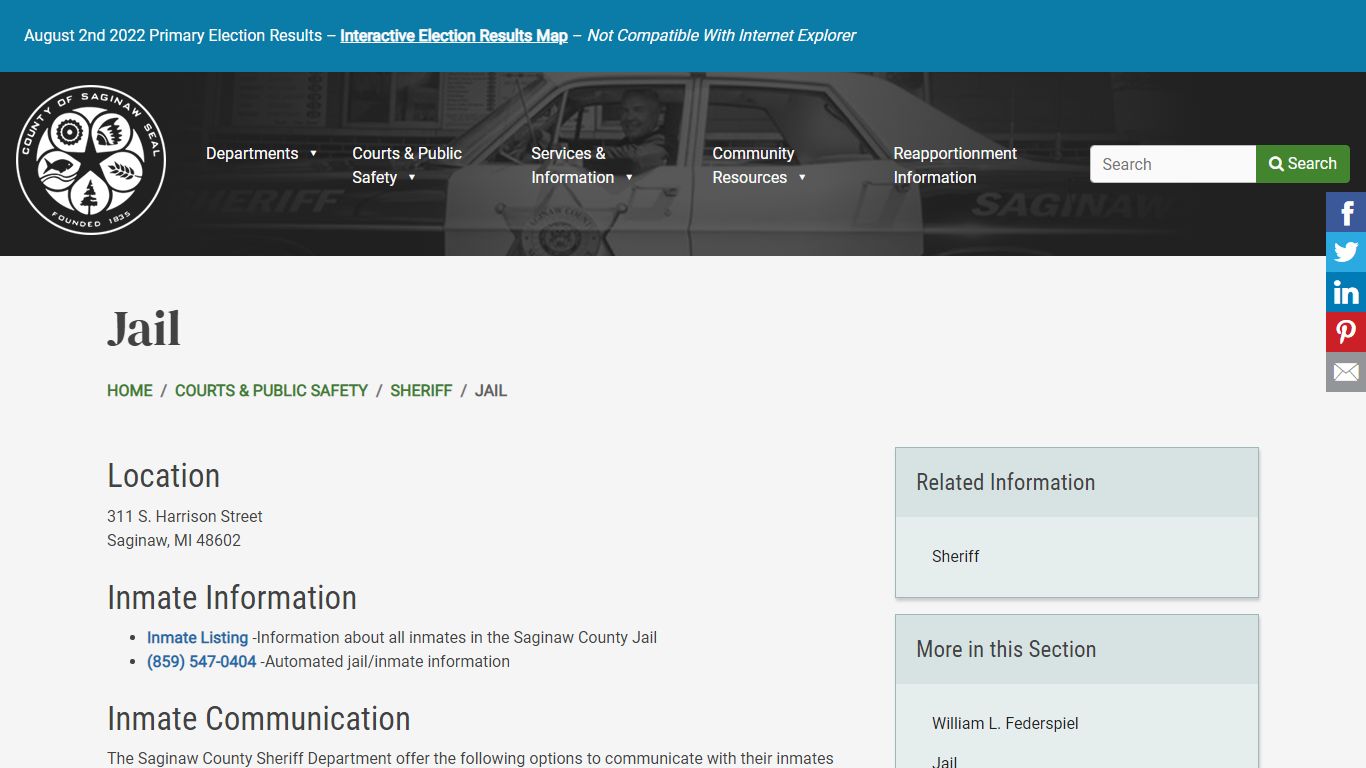
Task: Go to HOME breadcrumb
Action: tap(130, 391)
